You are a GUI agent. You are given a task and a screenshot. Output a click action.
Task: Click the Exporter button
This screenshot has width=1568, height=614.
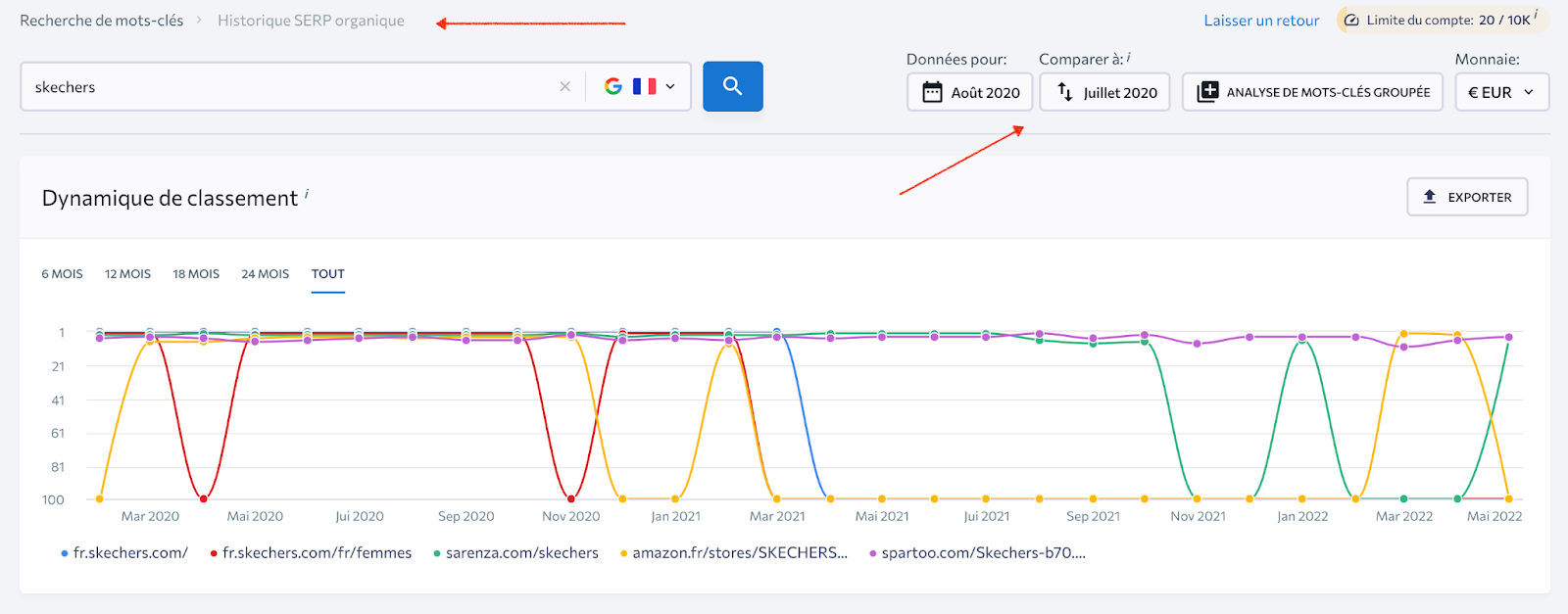pos(1467,197)
